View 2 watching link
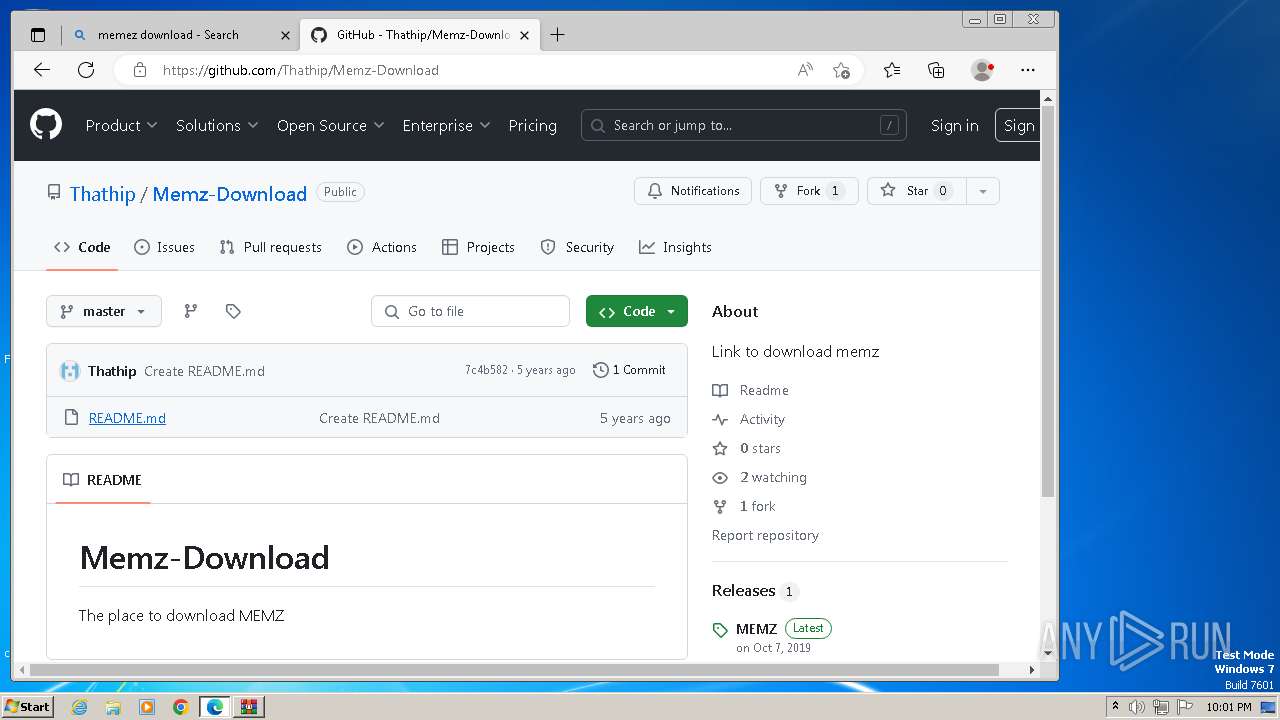The width and height of the screenshot is (1280, 720). [773, 477]
